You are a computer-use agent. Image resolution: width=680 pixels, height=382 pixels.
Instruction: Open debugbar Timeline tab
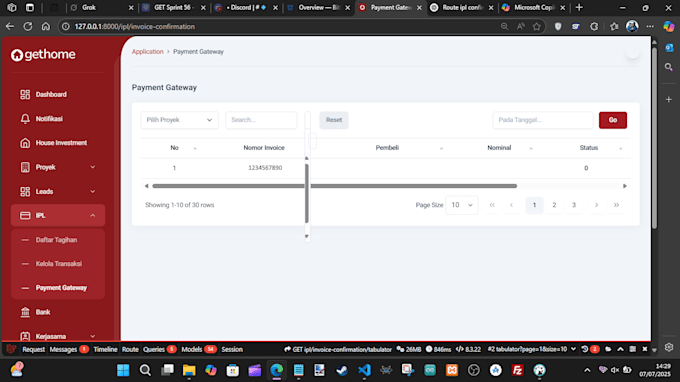pos(105,349)
